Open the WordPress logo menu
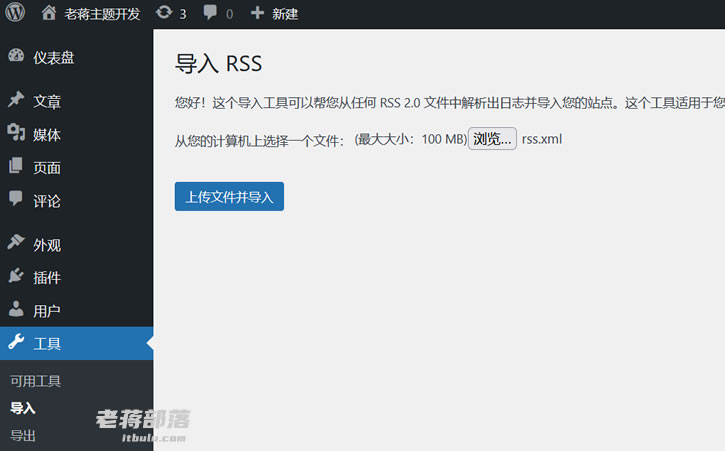 pos(15,12)
